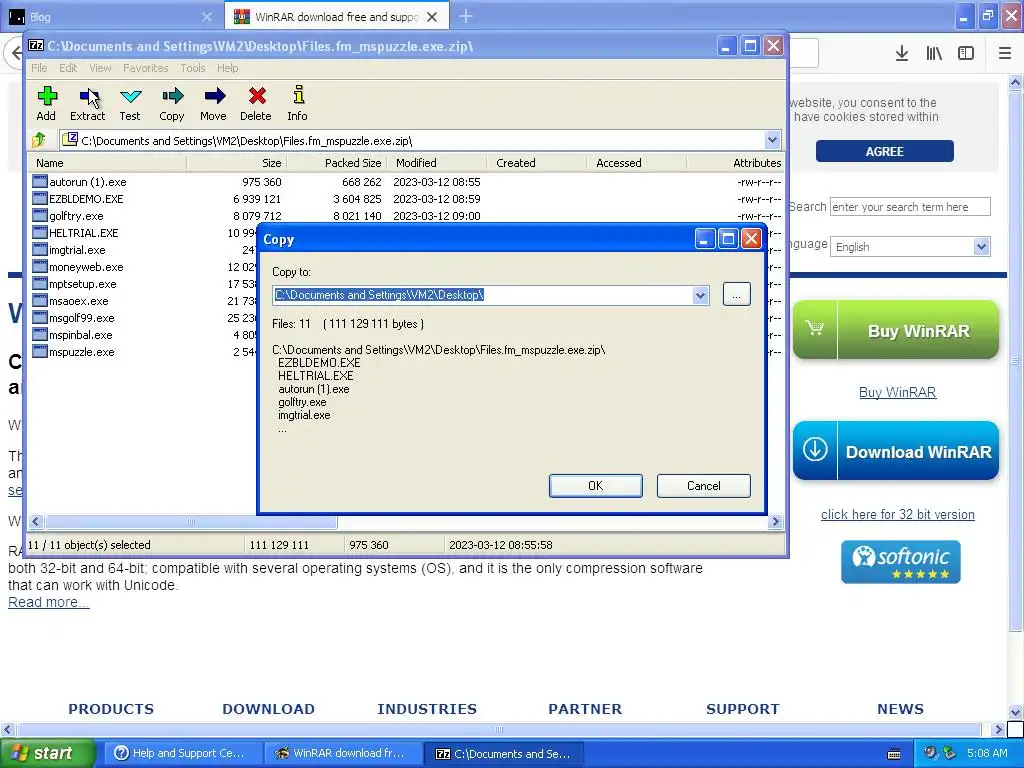The height and width of the screenshot is (768, 1024).
Task: Open the browser hamburger menu
Action: click(1004, 54)
